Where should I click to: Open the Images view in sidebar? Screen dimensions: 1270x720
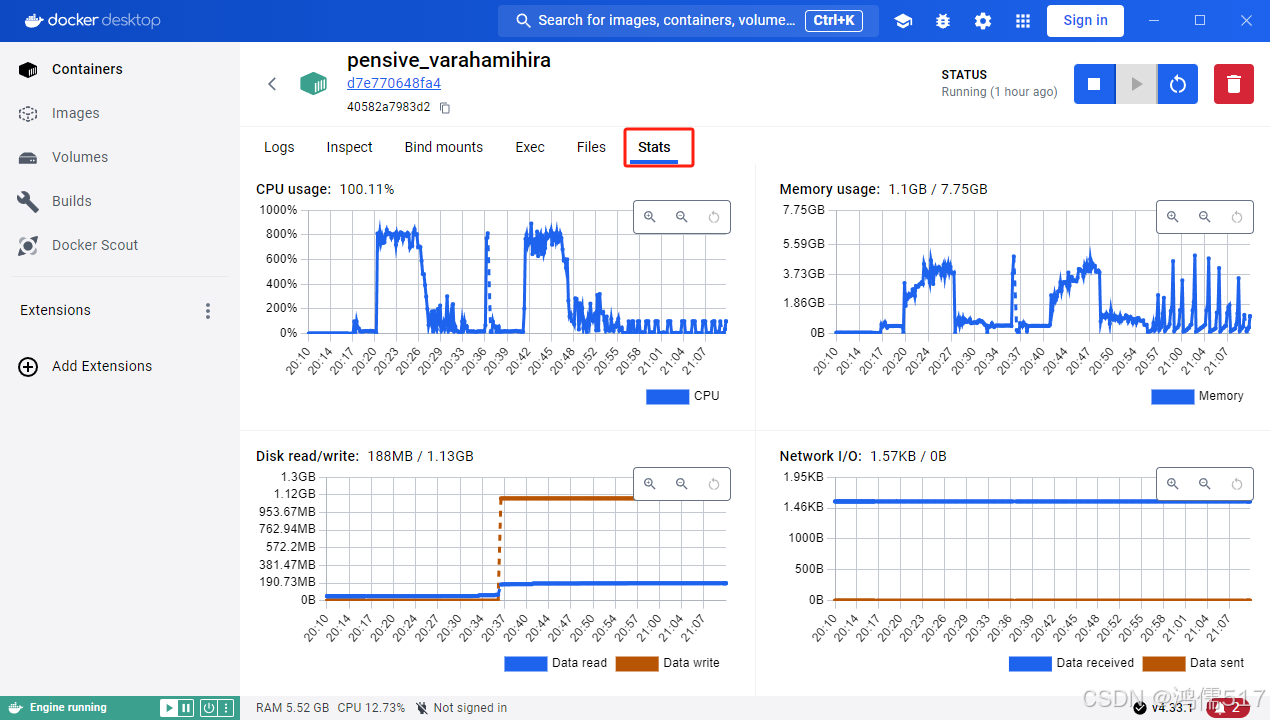click(x=120, y=113)
